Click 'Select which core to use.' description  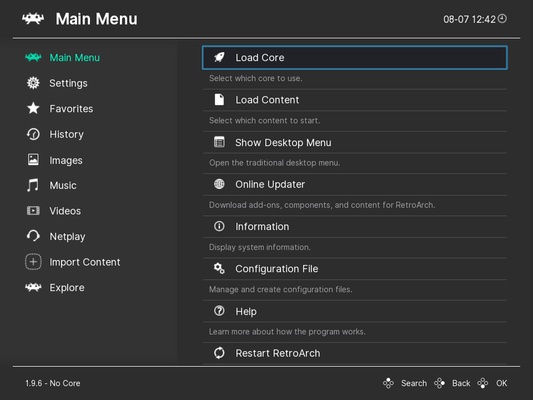coord(256,79)
